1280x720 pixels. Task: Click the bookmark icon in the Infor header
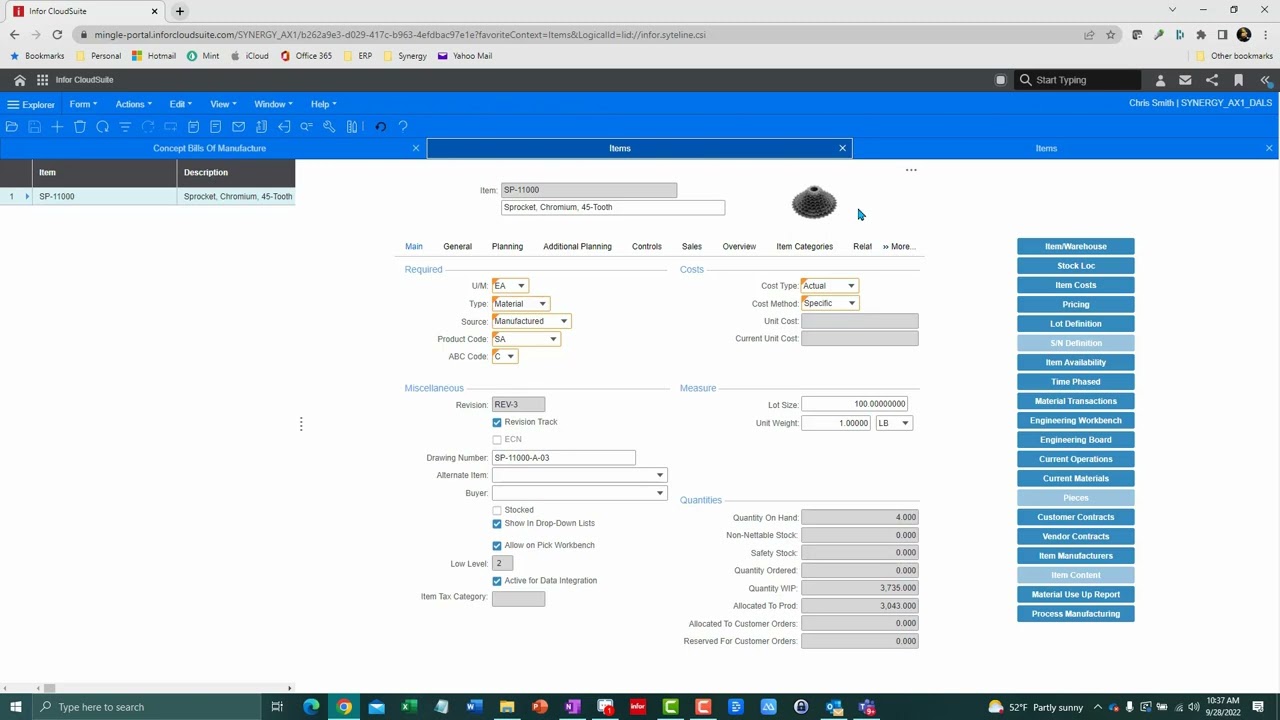point(1238,80)
